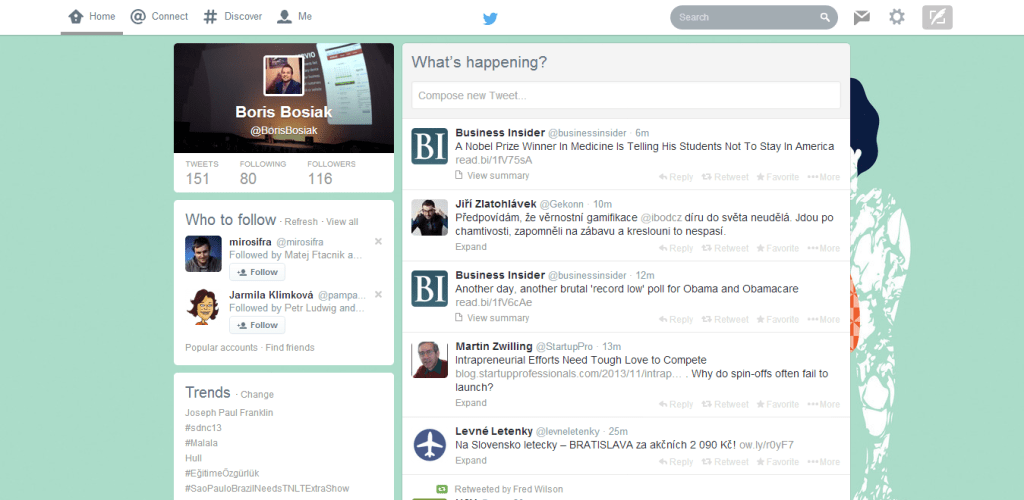
Task: Reply to the Obamacare poll tweet
Action: pyautogui.click(x=676, y=319)
